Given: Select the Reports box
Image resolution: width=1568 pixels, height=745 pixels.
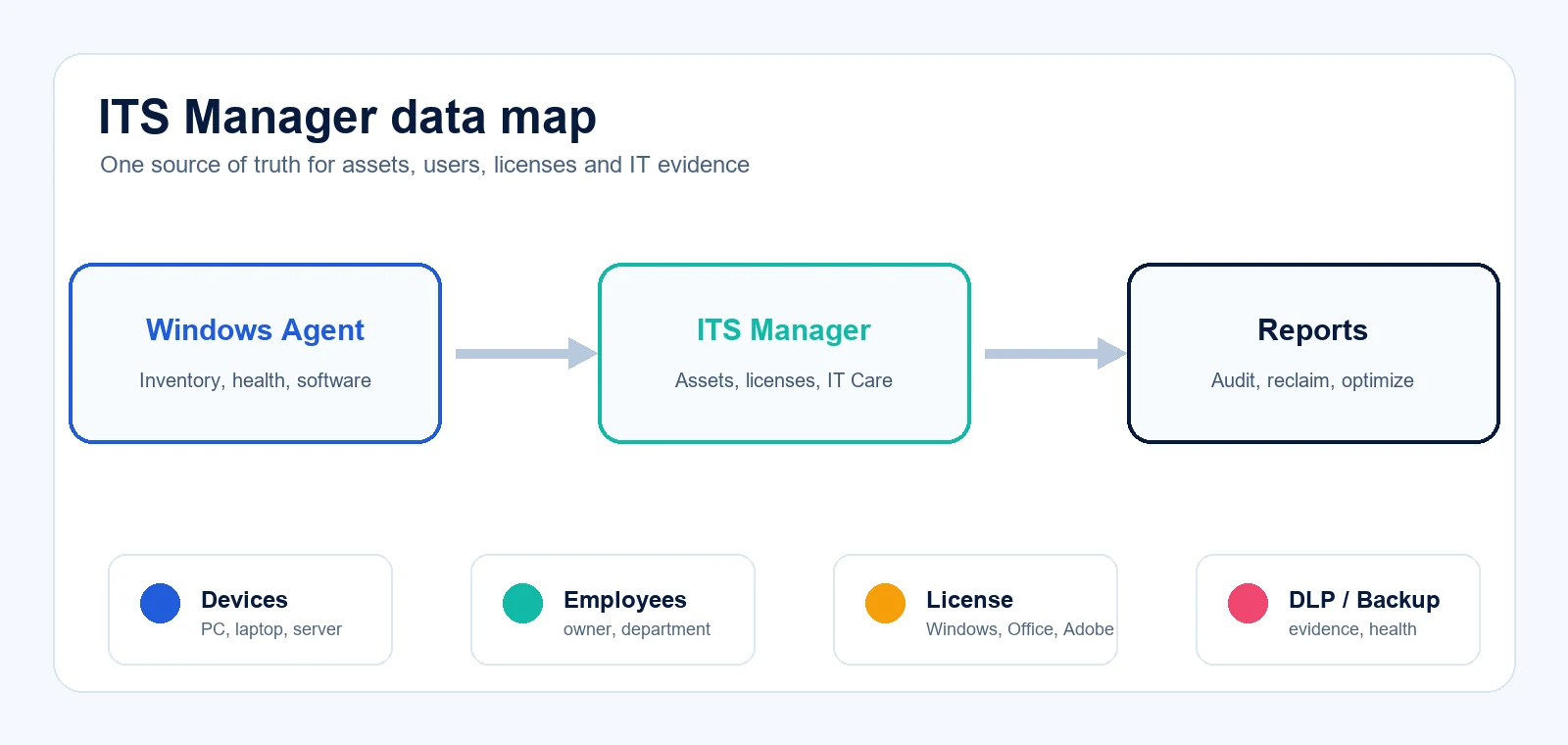Looking at the screenshot, I should pyautogui.click(x=1313, y=353).
